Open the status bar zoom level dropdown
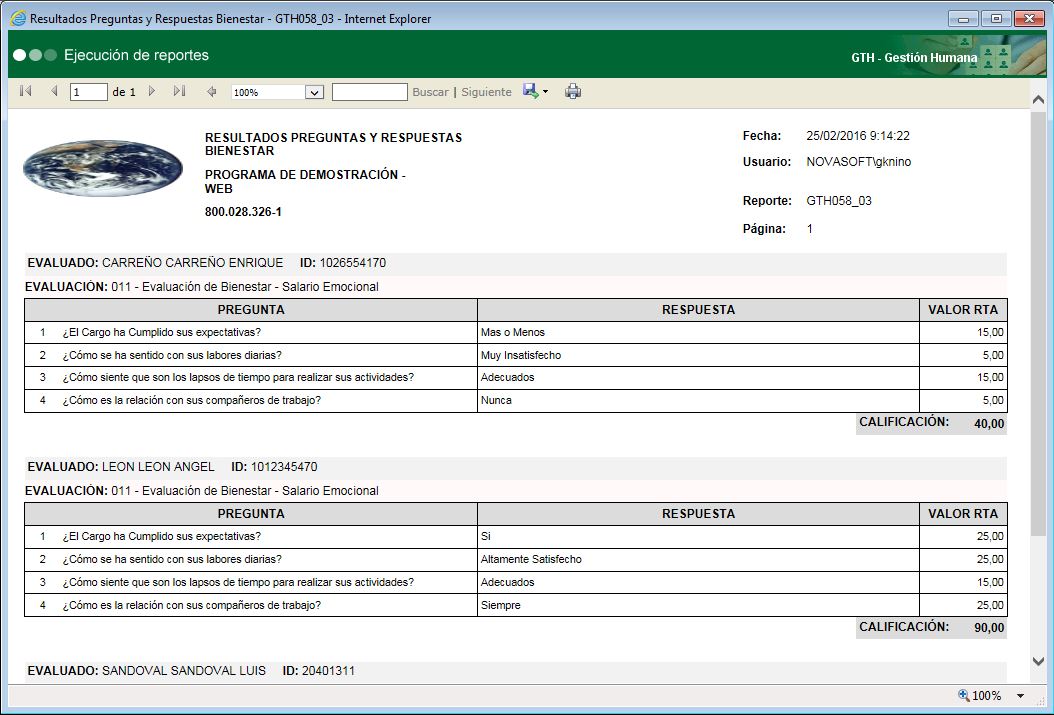This screenshot has width=1054, height=715. [x=1020, y=696]
